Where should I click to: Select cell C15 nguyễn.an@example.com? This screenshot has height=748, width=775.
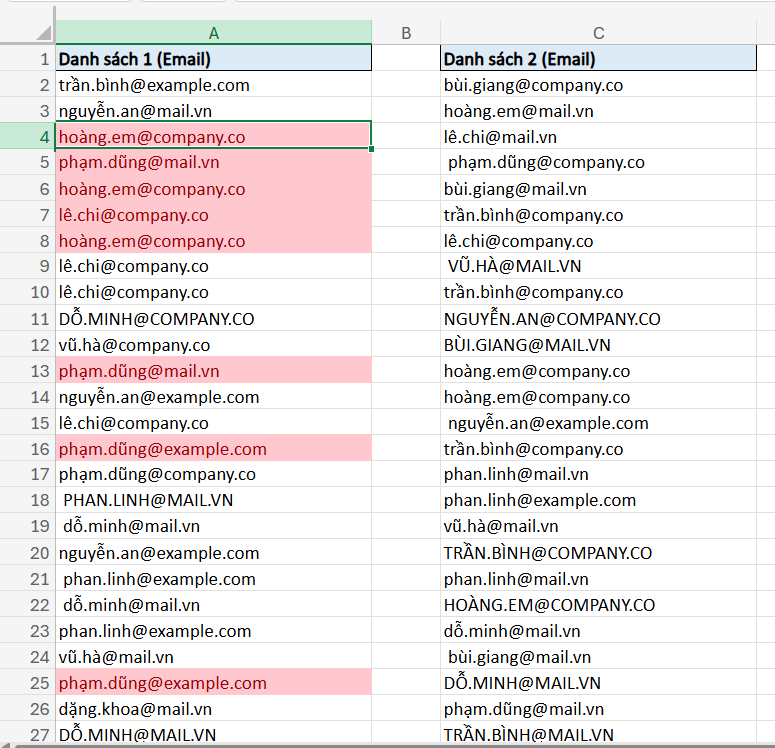coord(598,423)
